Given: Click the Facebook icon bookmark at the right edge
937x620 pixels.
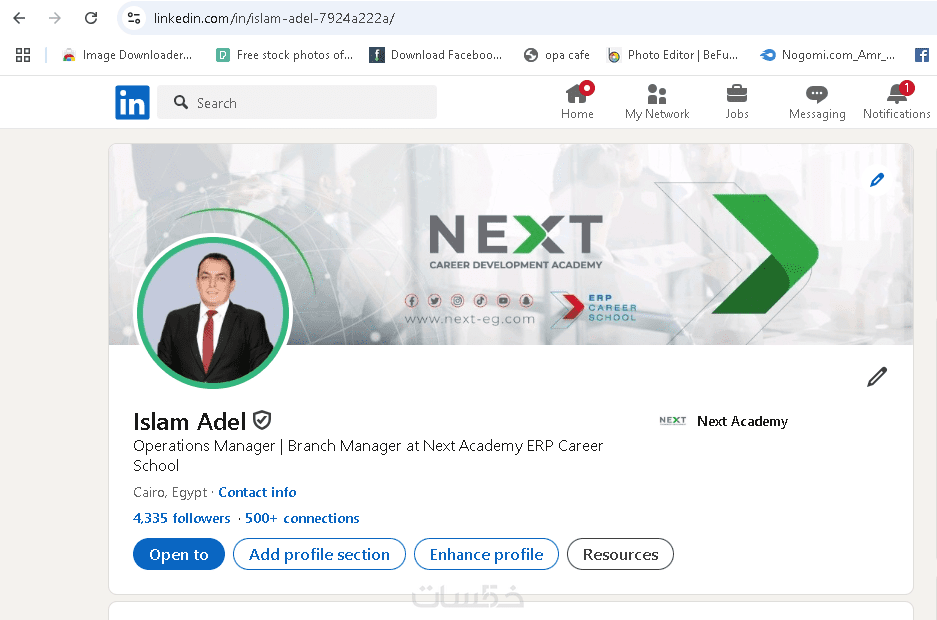Looking at the screenshot, I should coord(922,55).
